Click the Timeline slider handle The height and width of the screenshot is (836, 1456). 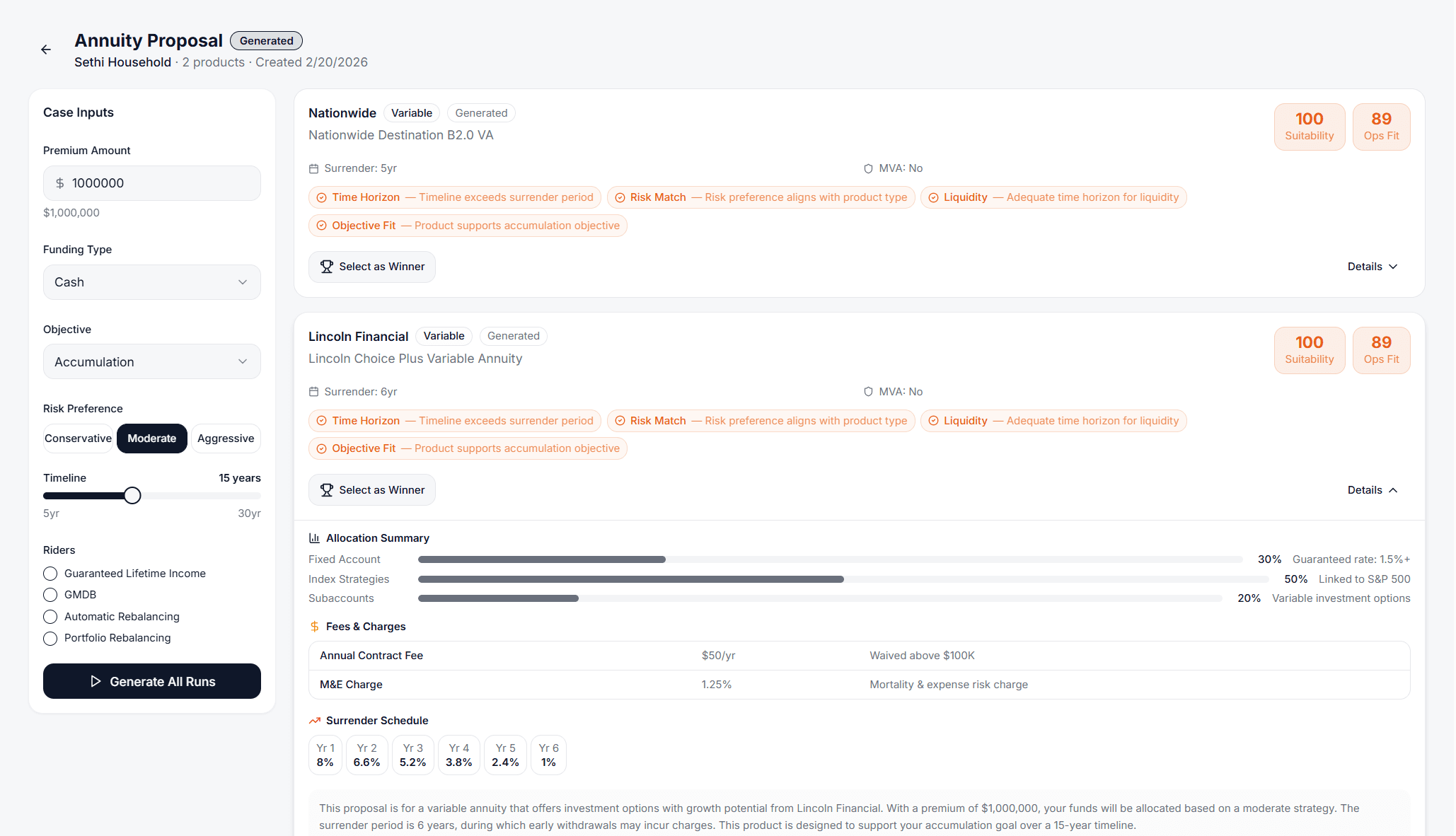coord(132,496)
